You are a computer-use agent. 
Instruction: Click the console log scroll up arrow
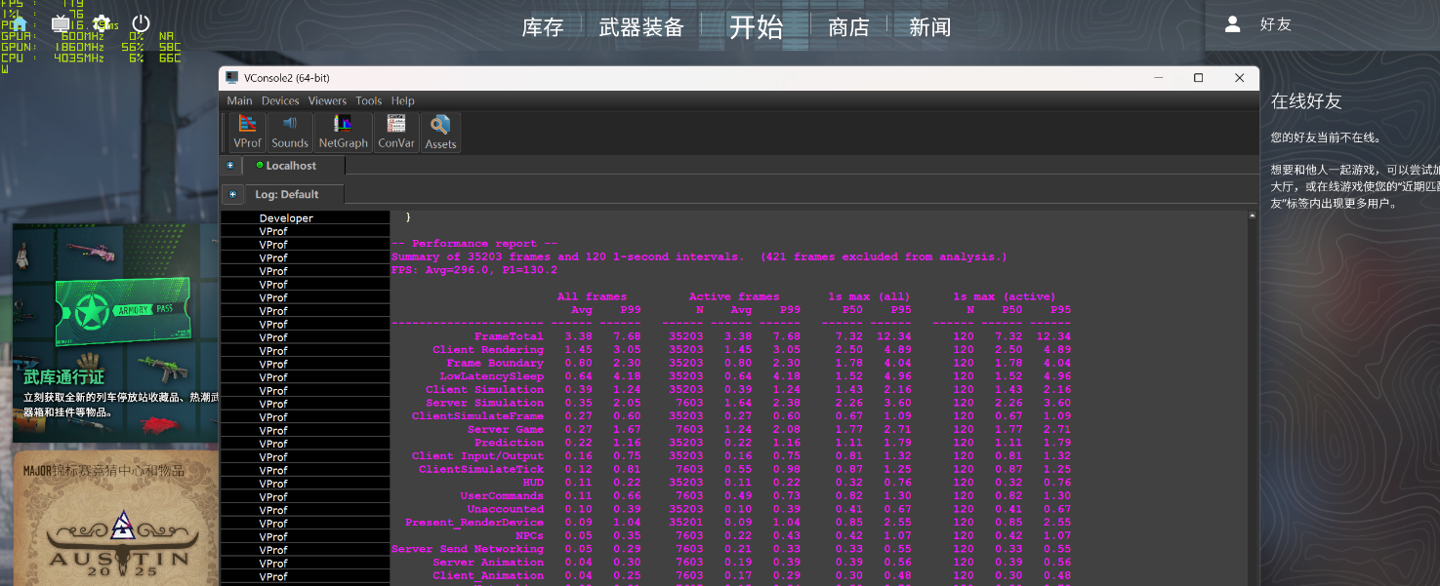pyautogui.click(x=1252, y=216)
